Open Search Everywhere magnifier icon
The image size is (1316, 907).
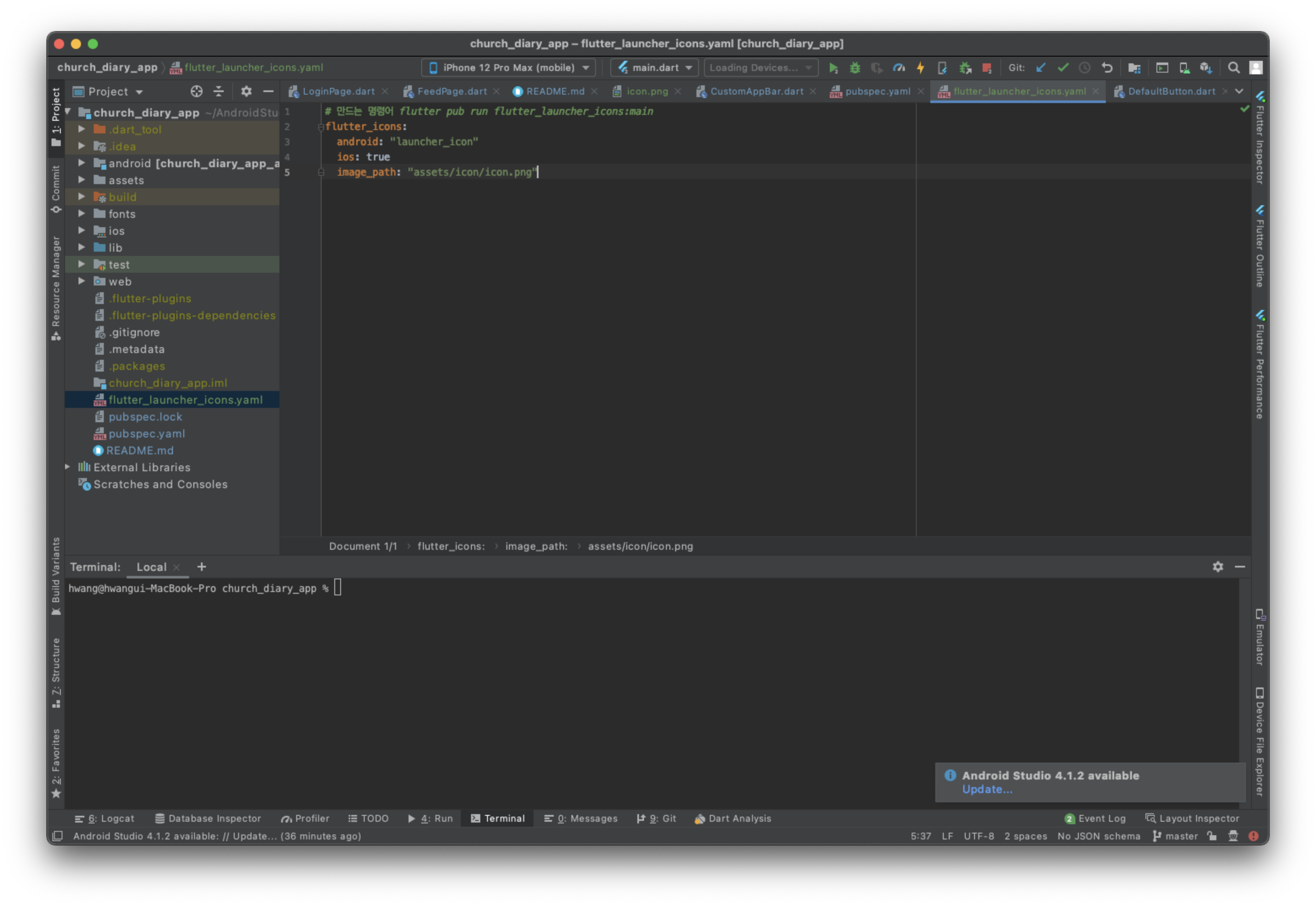(1233, 68)
